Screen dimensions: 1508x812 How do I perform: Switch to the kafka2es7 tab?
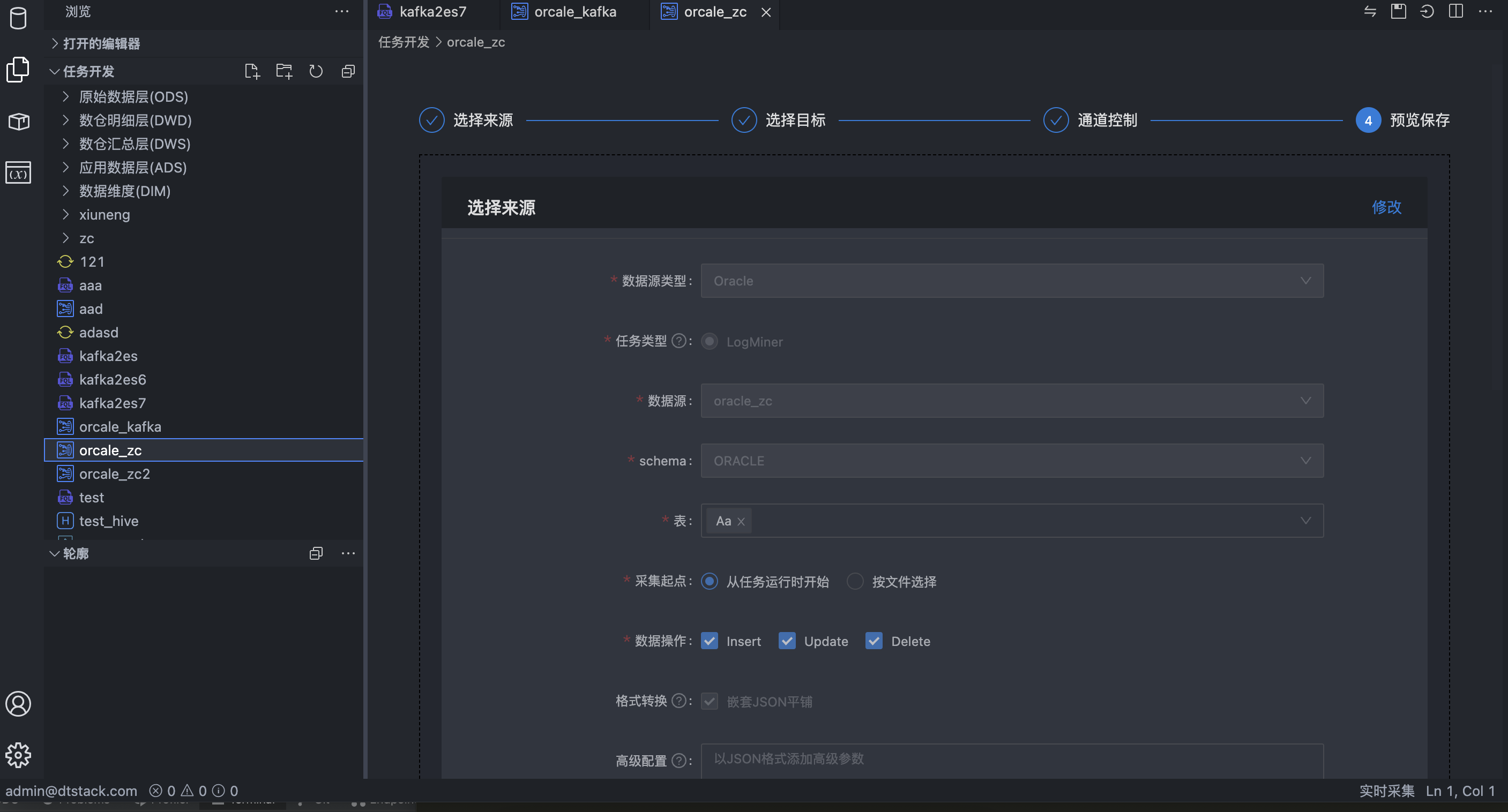pos(432,12)
